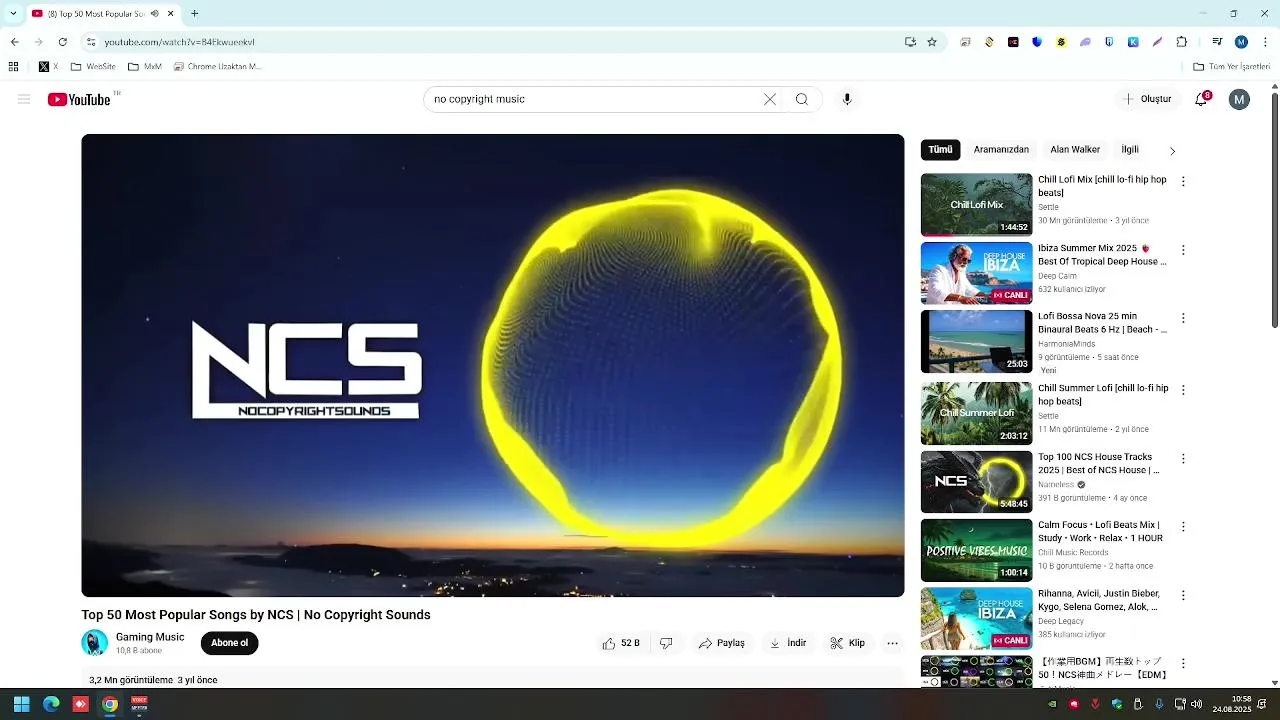Open Top 100 NCS House Tracks thumbnail

pyautogui.click(x=976, y=482)
